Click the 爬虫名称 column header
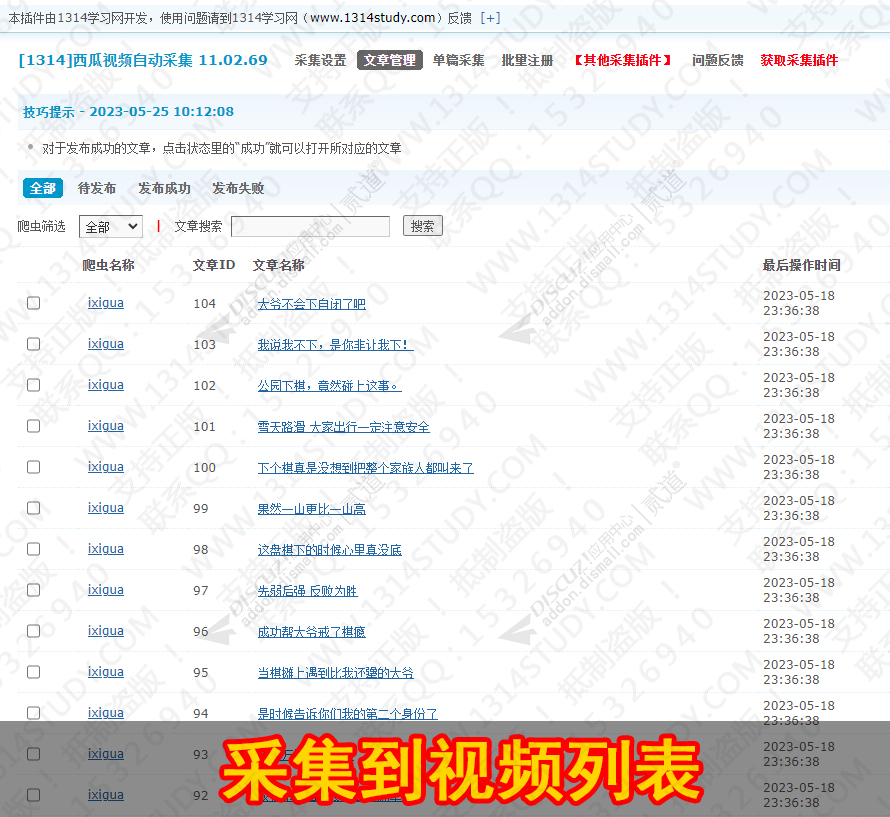Screen dimensions: 890x817 pyautogui.click(x=108, y=265)
